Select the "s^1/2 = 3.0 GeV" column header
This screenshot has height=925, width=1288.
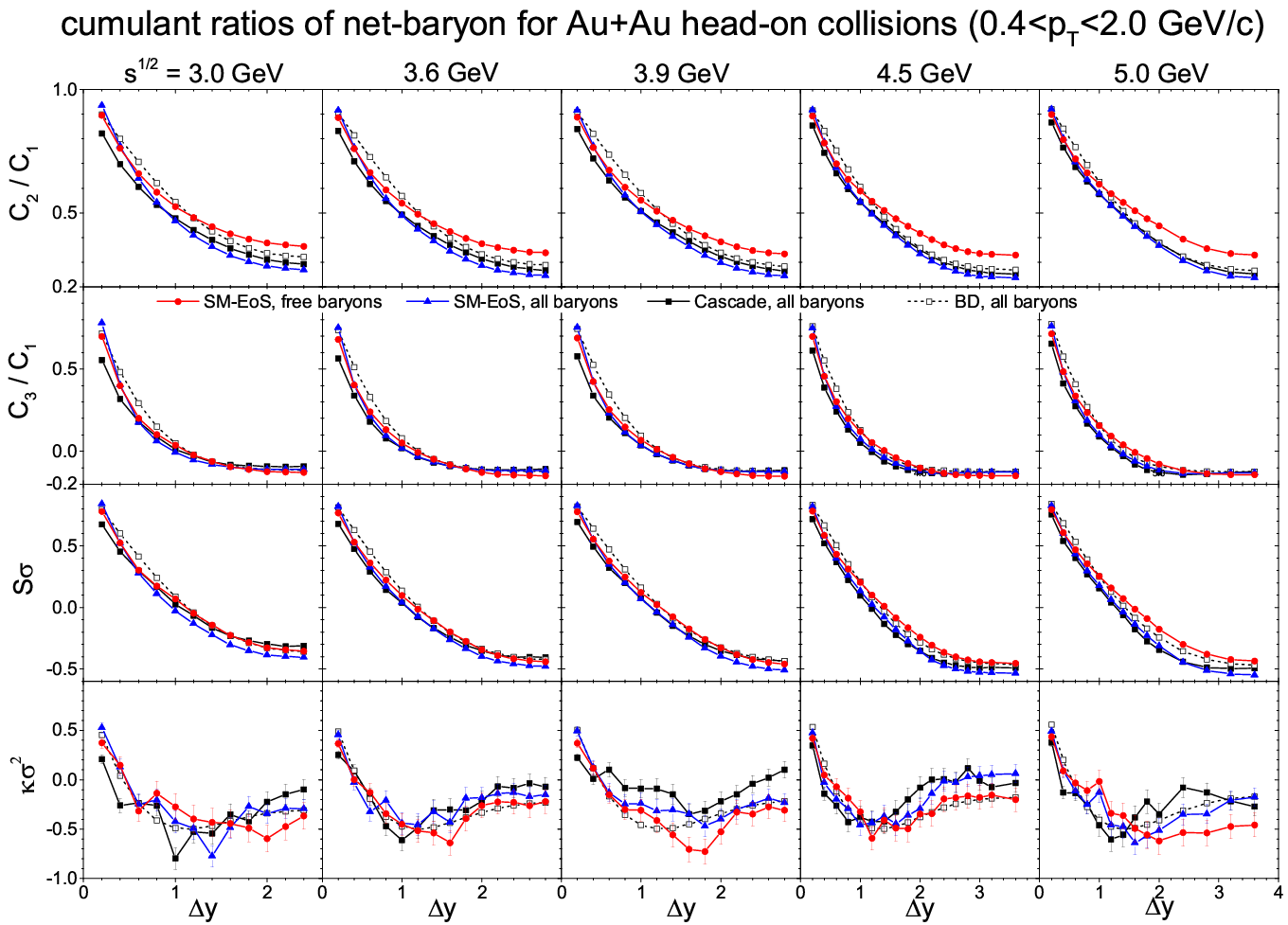pos(204,71)
